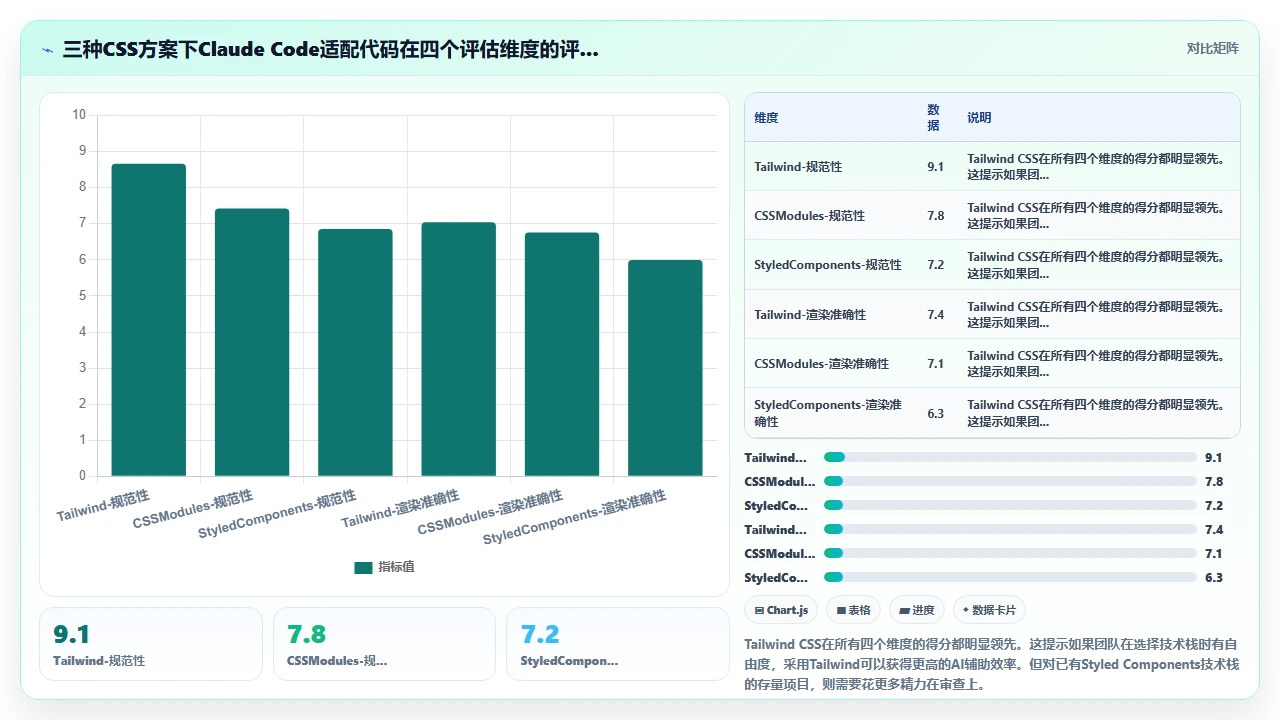Click the dashboard title text
This screenshot has height=720, width=1280.
click(x=331, y=49)
